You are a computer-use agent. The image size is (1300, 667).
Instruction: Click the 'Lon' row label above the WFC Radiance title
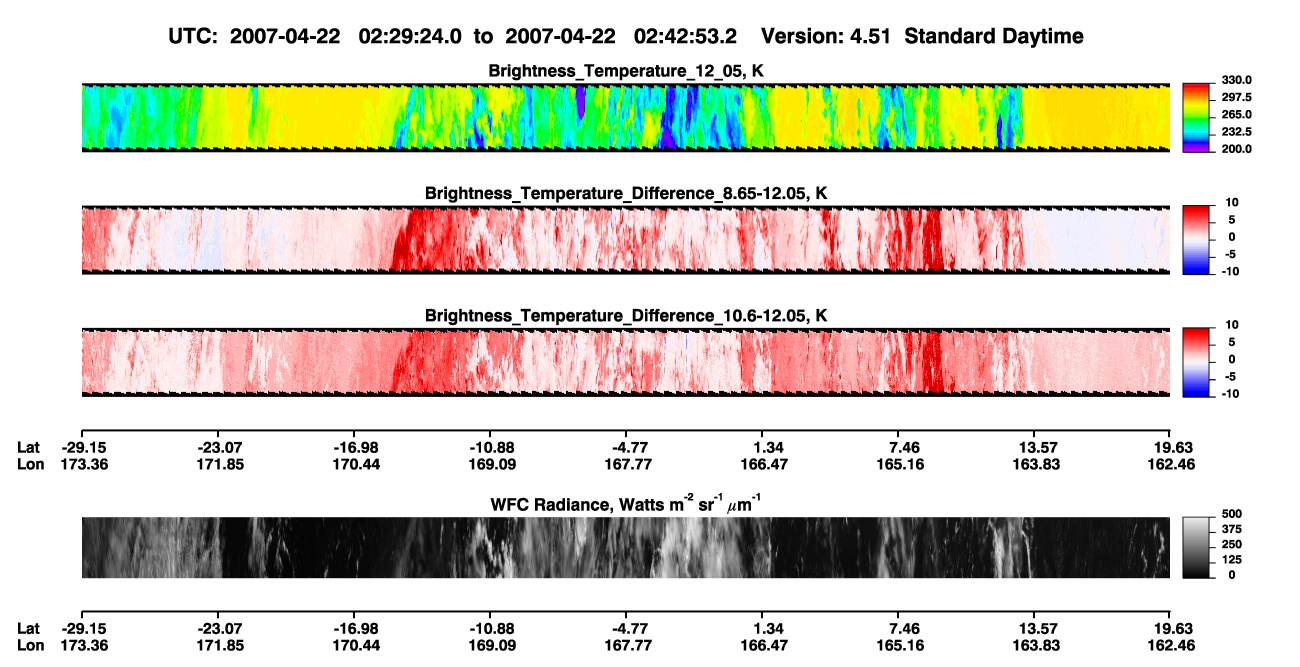click(30, 463)
